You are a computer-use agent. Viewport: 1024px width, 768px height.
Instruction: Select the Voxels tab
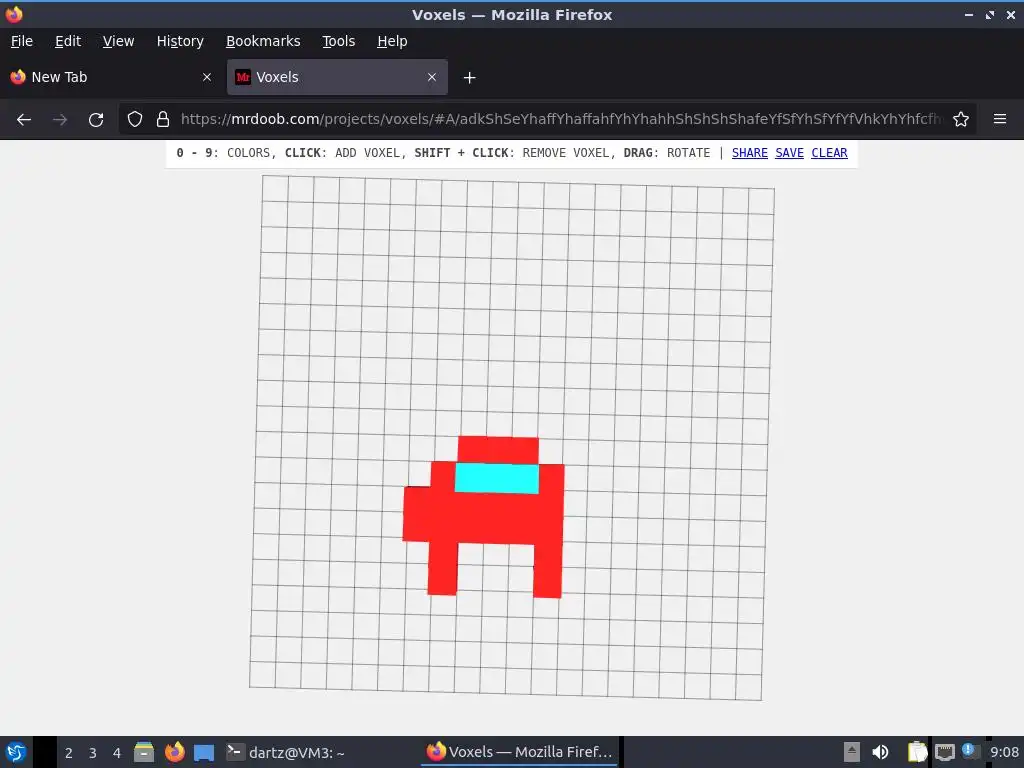tap(337, 77)
